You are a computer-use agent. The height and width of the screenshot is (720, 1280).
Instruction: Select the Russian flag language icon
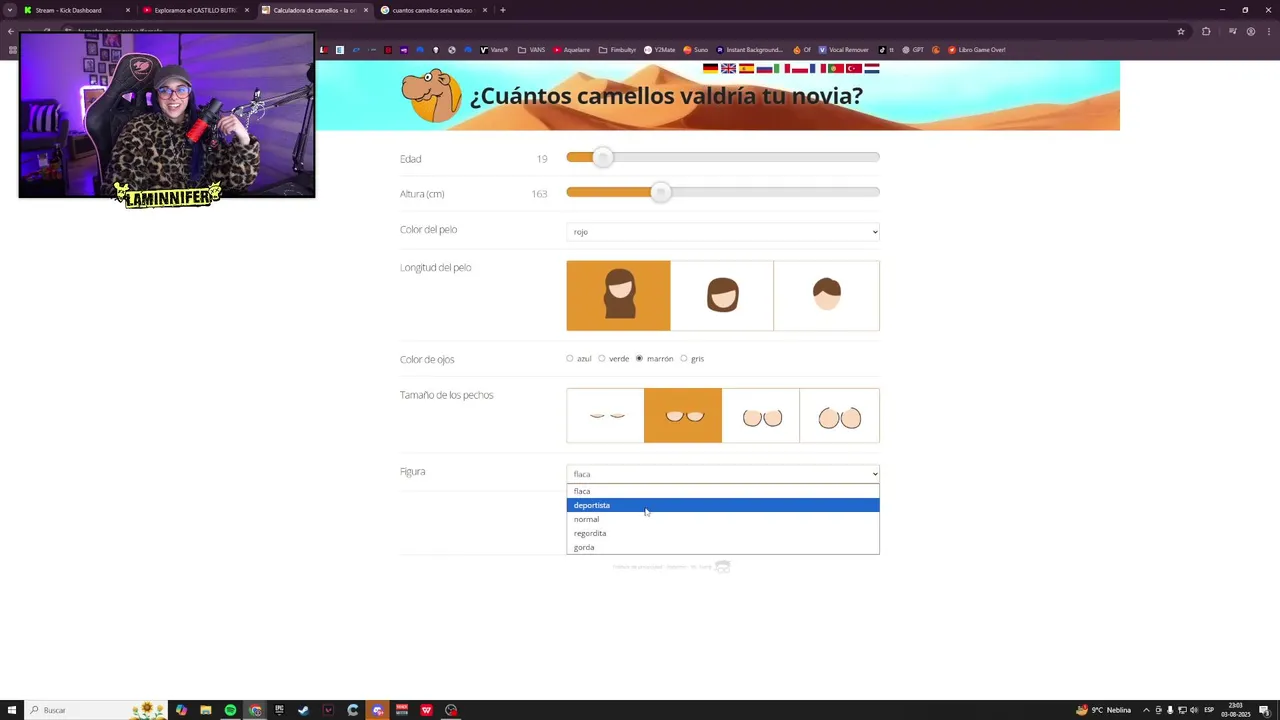tap(764, 69)
